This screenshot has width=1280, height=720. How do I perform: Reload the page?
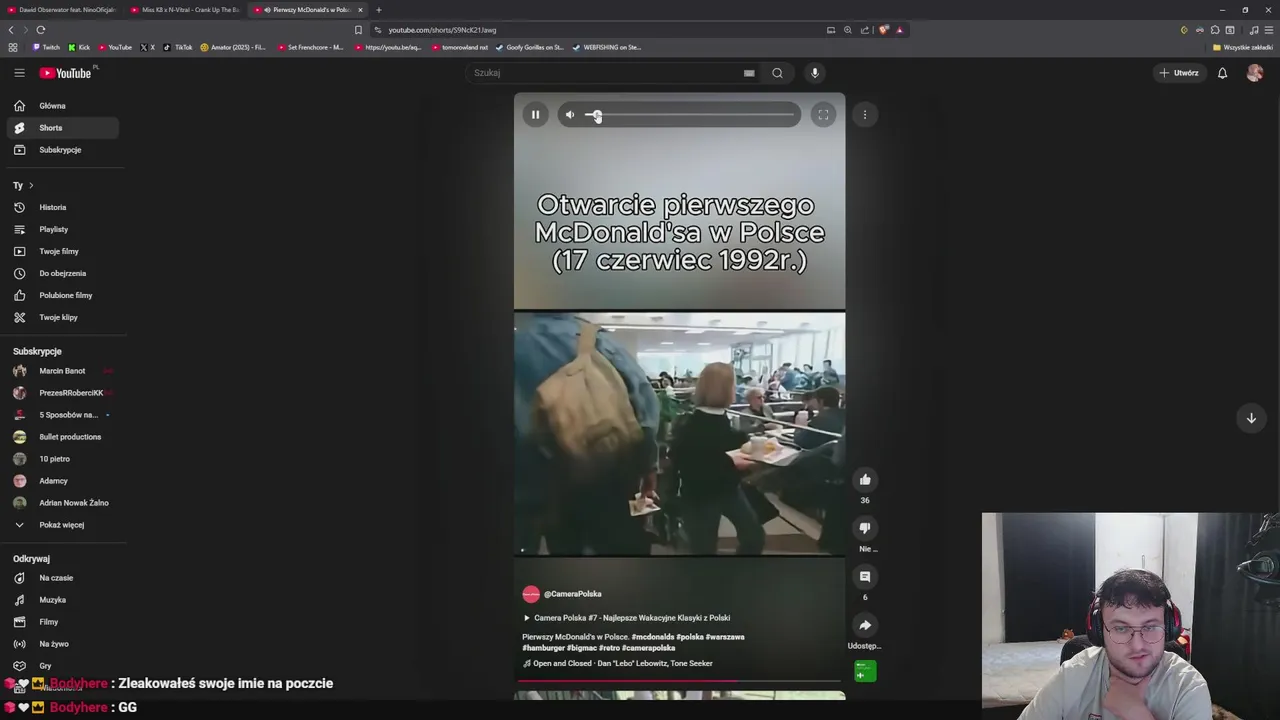click(x=41, y=30)
